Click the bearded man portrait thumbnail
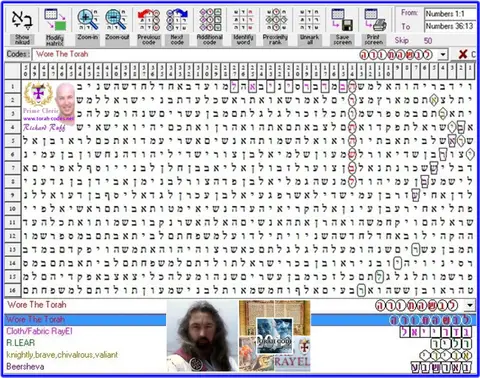 [202, 336]
